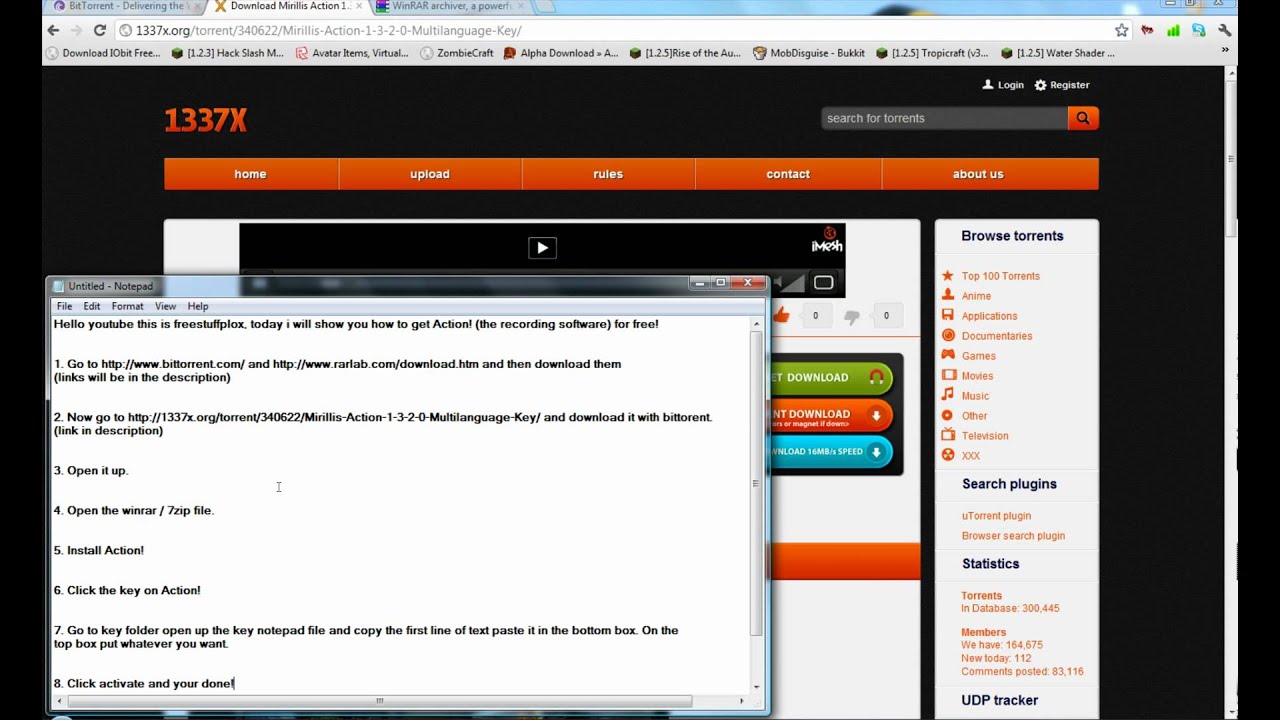1280x720 pixels.
Task: Click the music note Music icon
Action: coord(947,395)
